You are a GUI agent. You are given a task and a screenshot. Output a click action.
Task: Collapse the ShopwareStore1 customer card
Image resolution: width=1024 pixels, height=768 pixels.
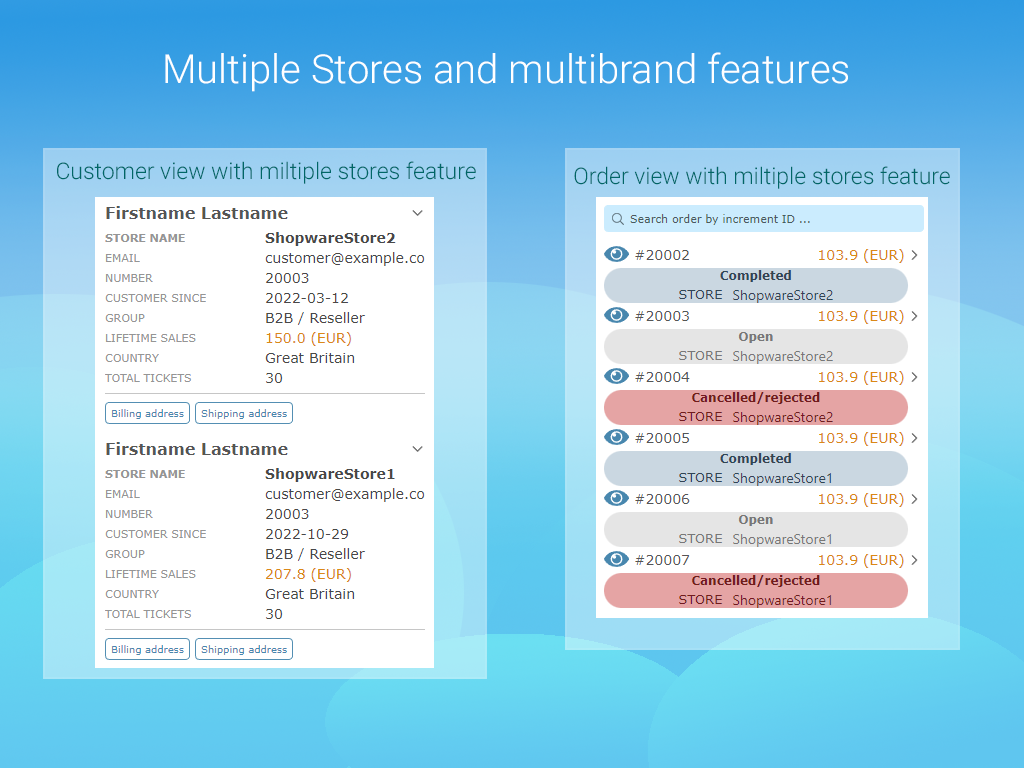pyautogui.click(x=418, y=449)
